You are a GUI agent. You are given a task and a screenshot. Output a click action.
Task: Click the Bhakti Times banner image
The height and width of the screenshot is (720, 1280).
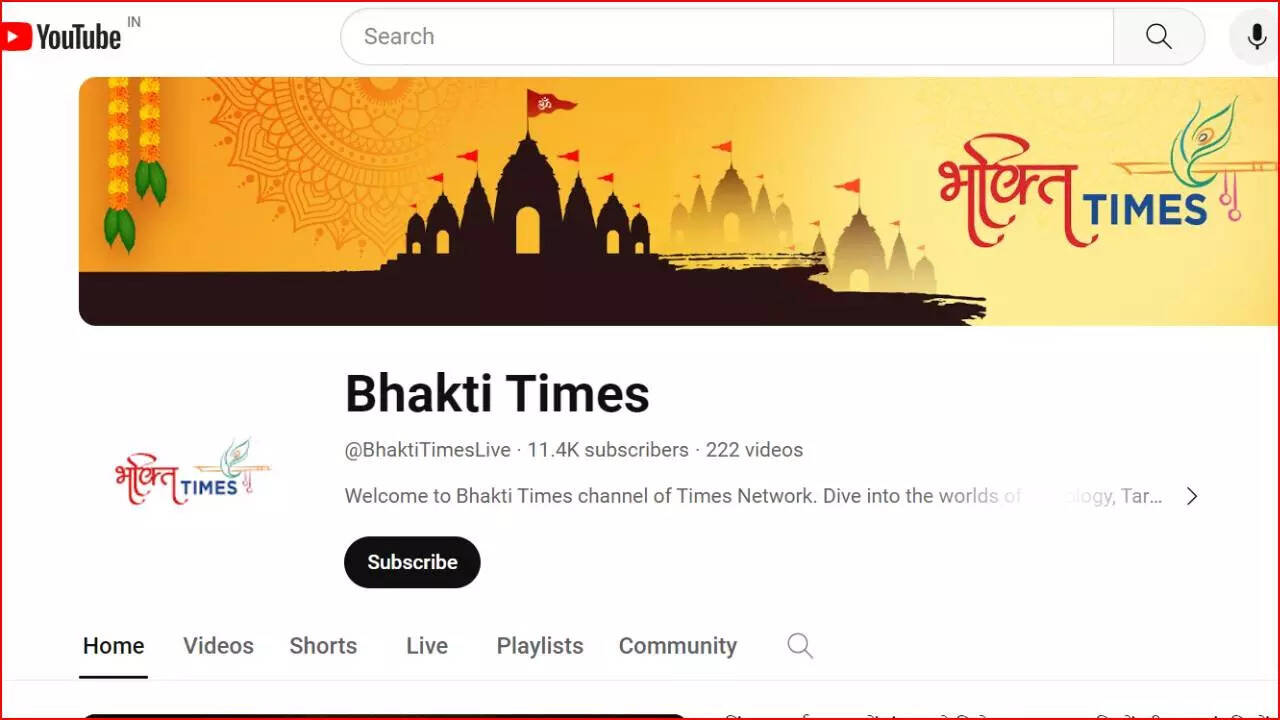point(679,201)
